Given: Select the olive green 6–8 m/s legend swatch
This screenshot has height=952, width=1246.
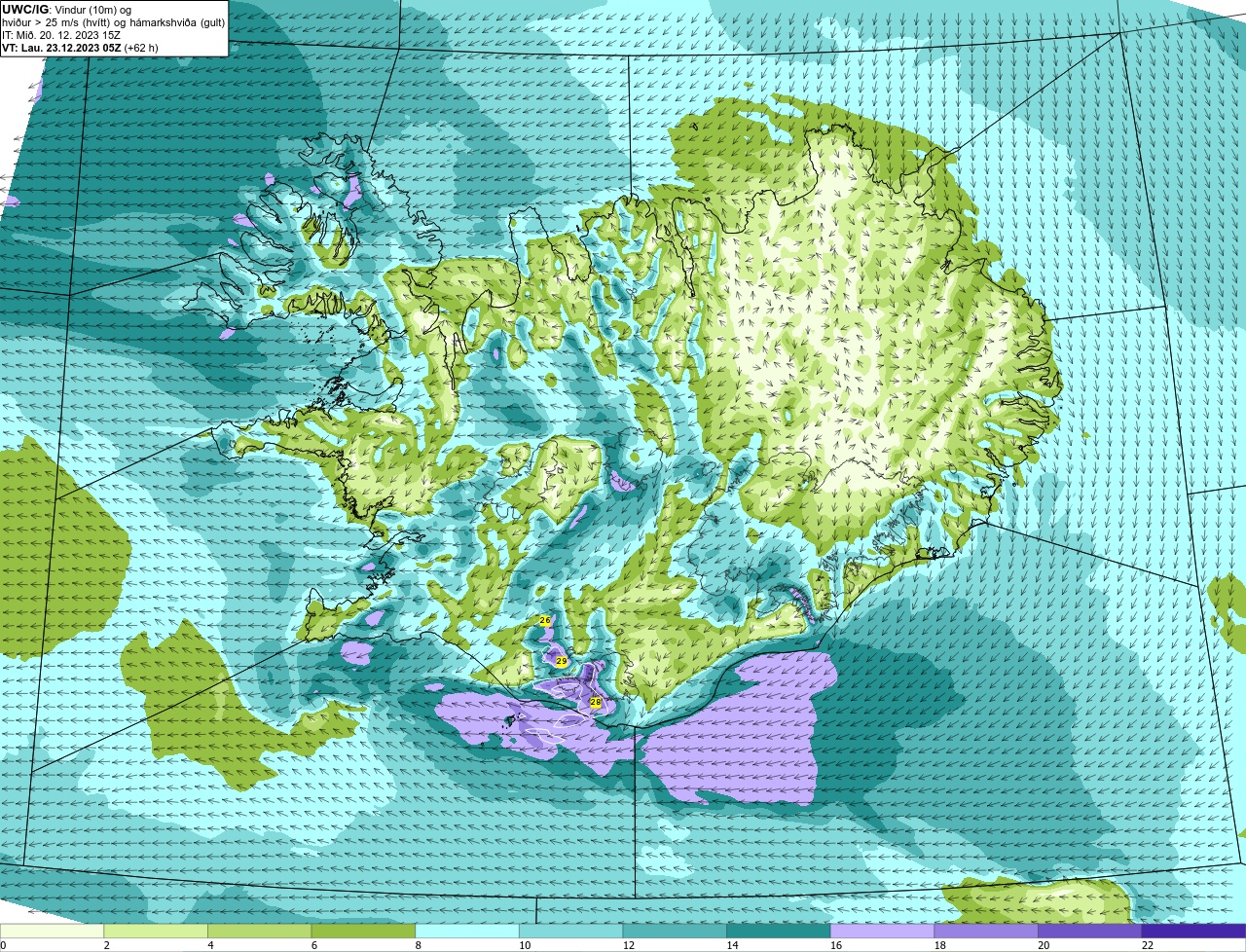Looking at the screenshot, I should pyautogui.click(x=363, y=931).
